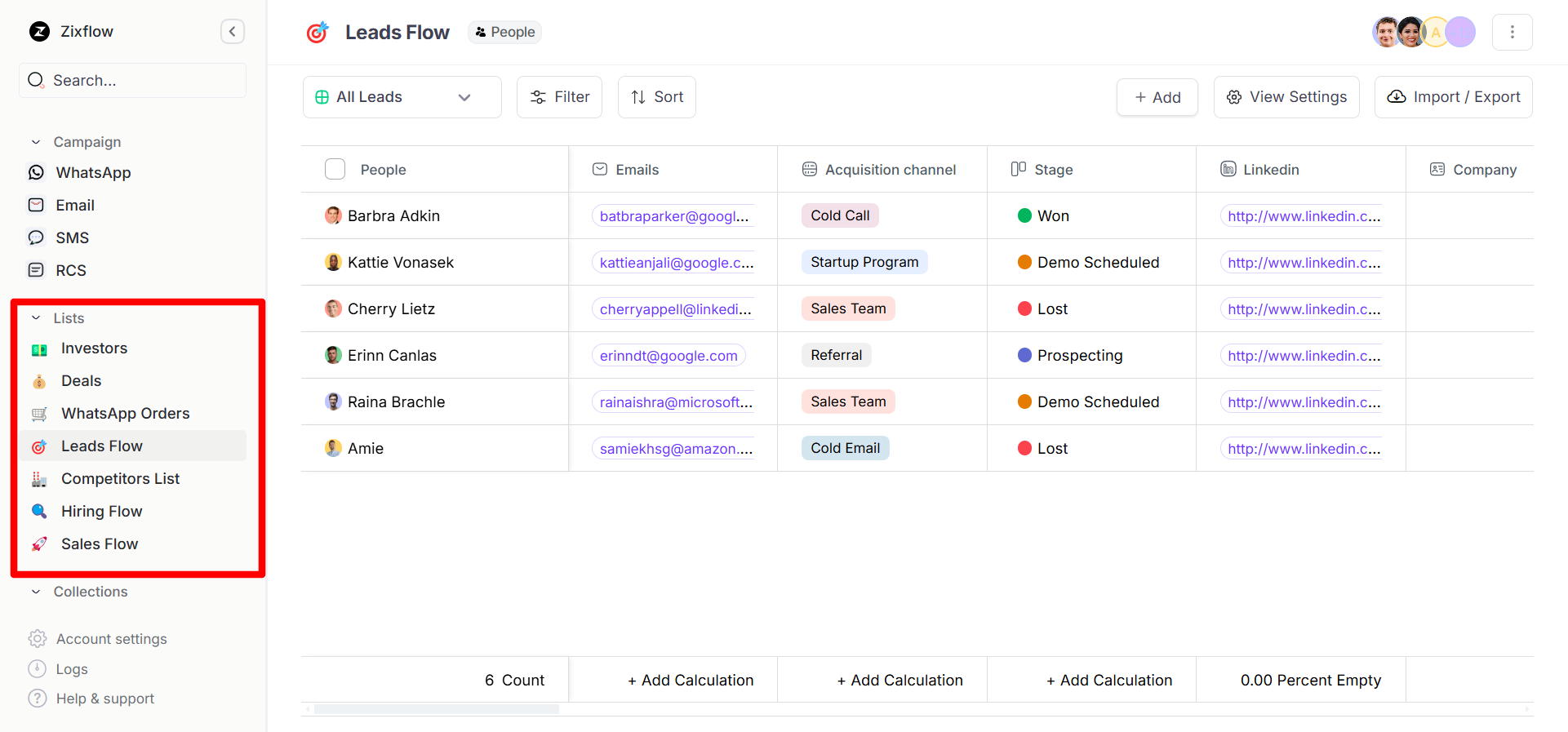This screenshot has width=1568, height=732.
Task: Click the Competitors List chart icon
Action: [39, 479]
